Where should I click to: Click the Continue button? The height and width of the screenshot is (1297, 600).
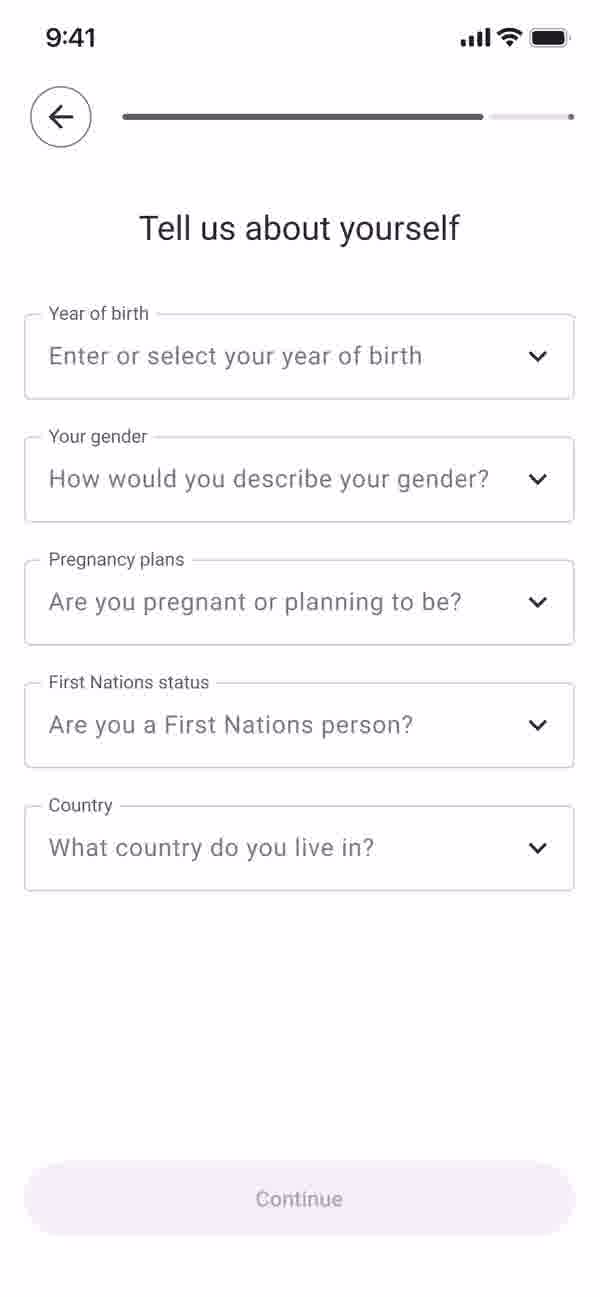[x=299, y=1198]
